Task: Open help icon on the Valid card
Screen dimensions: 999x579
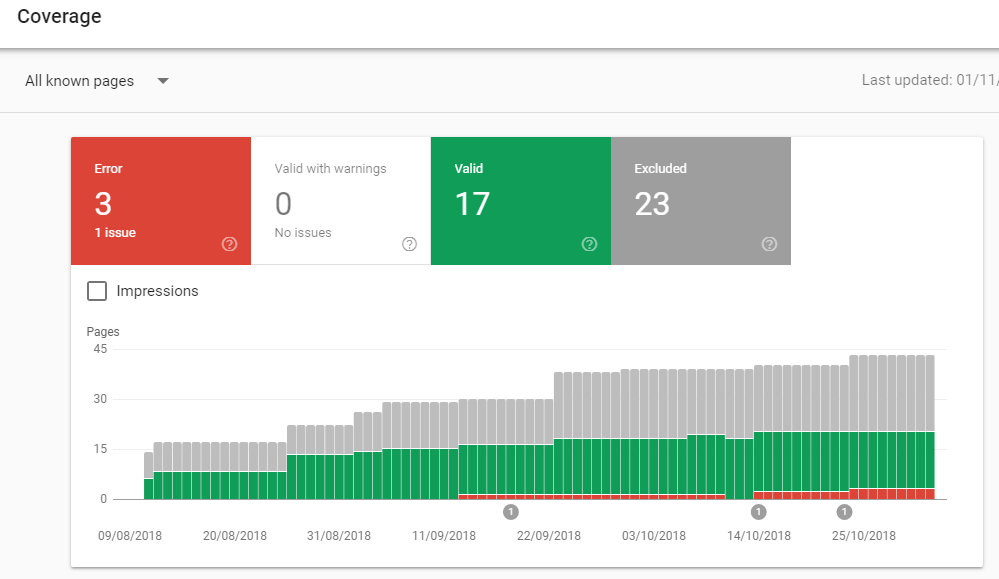Action: pyautogui.click(x=589, y=244)
